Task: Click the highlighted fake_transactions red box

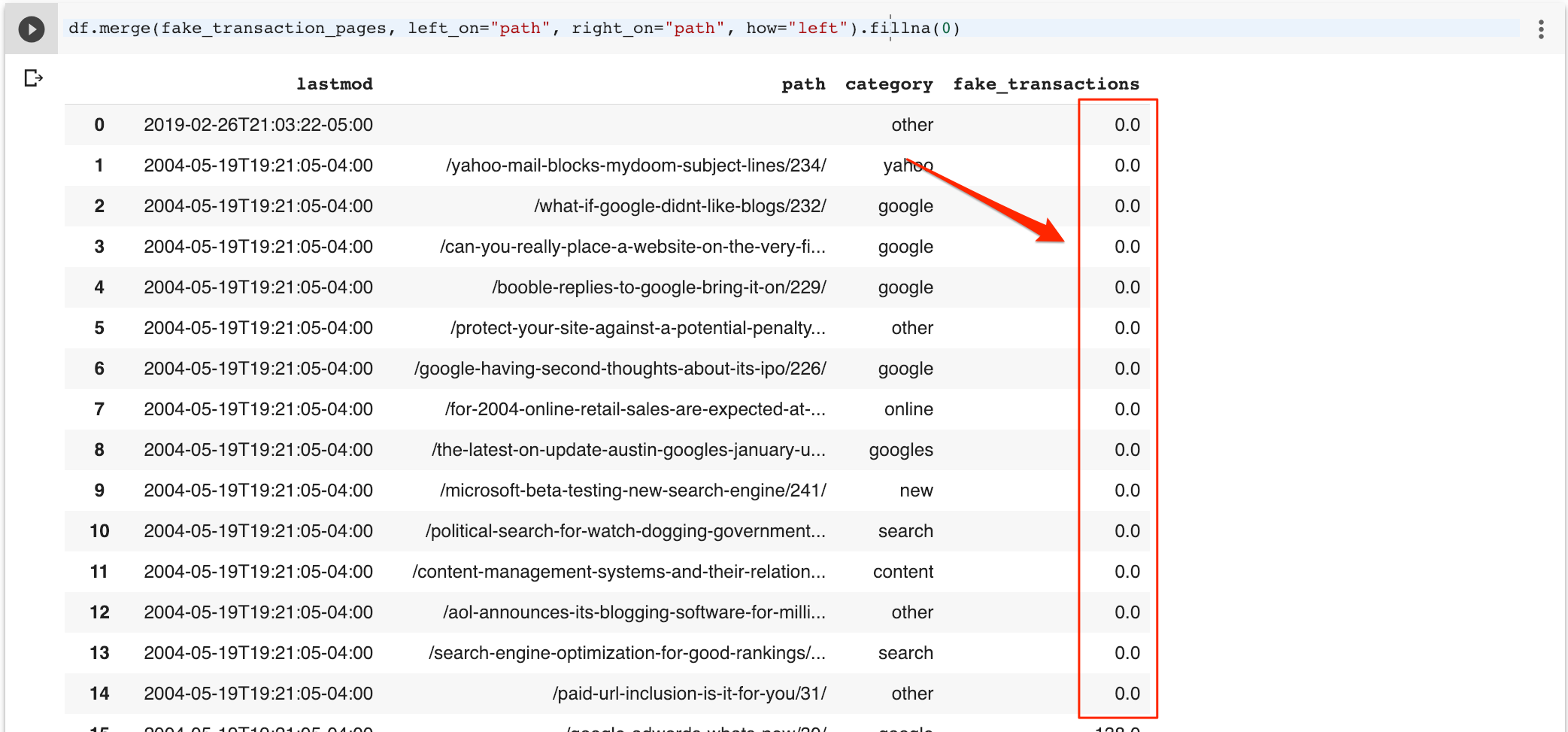Action: pyautogui.click(x=1118, y=406)
